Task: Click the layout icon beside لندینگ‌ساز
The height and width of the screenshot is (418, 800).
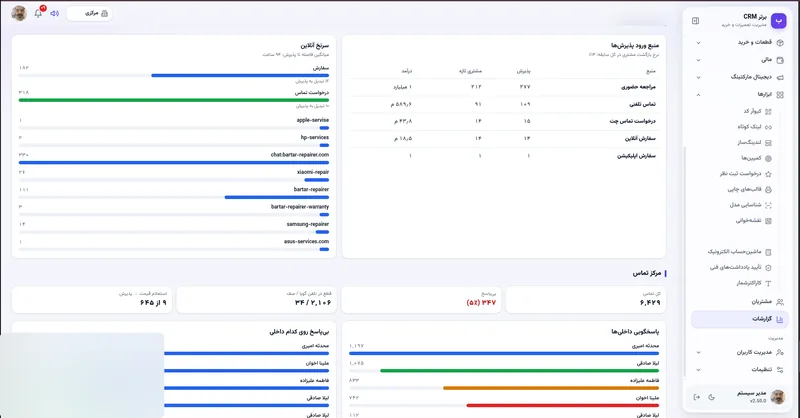Action: pos(768,143)
